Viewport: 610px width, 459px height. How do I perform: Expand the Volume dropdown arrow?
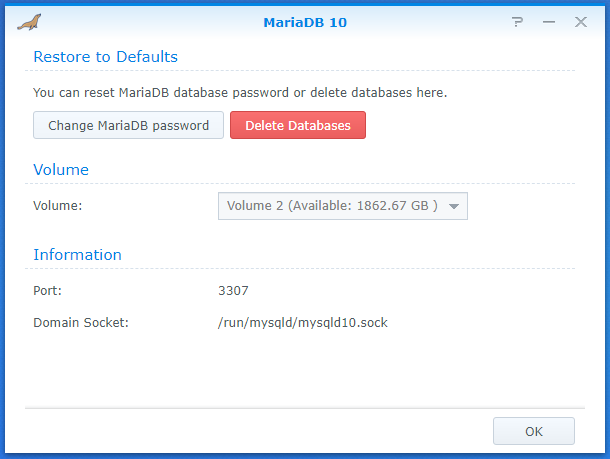click(454, 206)
